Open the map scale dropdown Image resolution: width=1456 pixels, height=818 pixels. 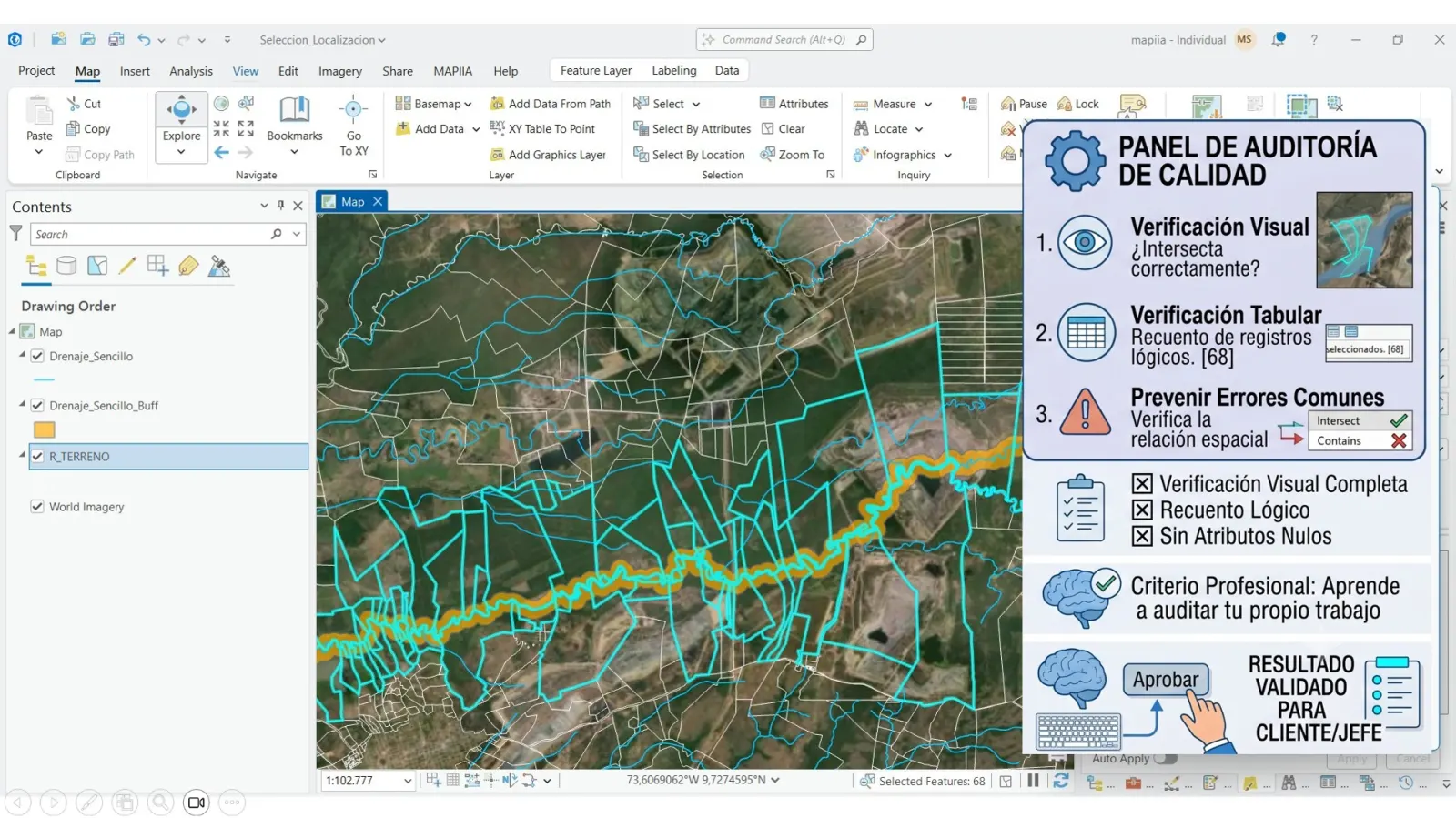408,781
